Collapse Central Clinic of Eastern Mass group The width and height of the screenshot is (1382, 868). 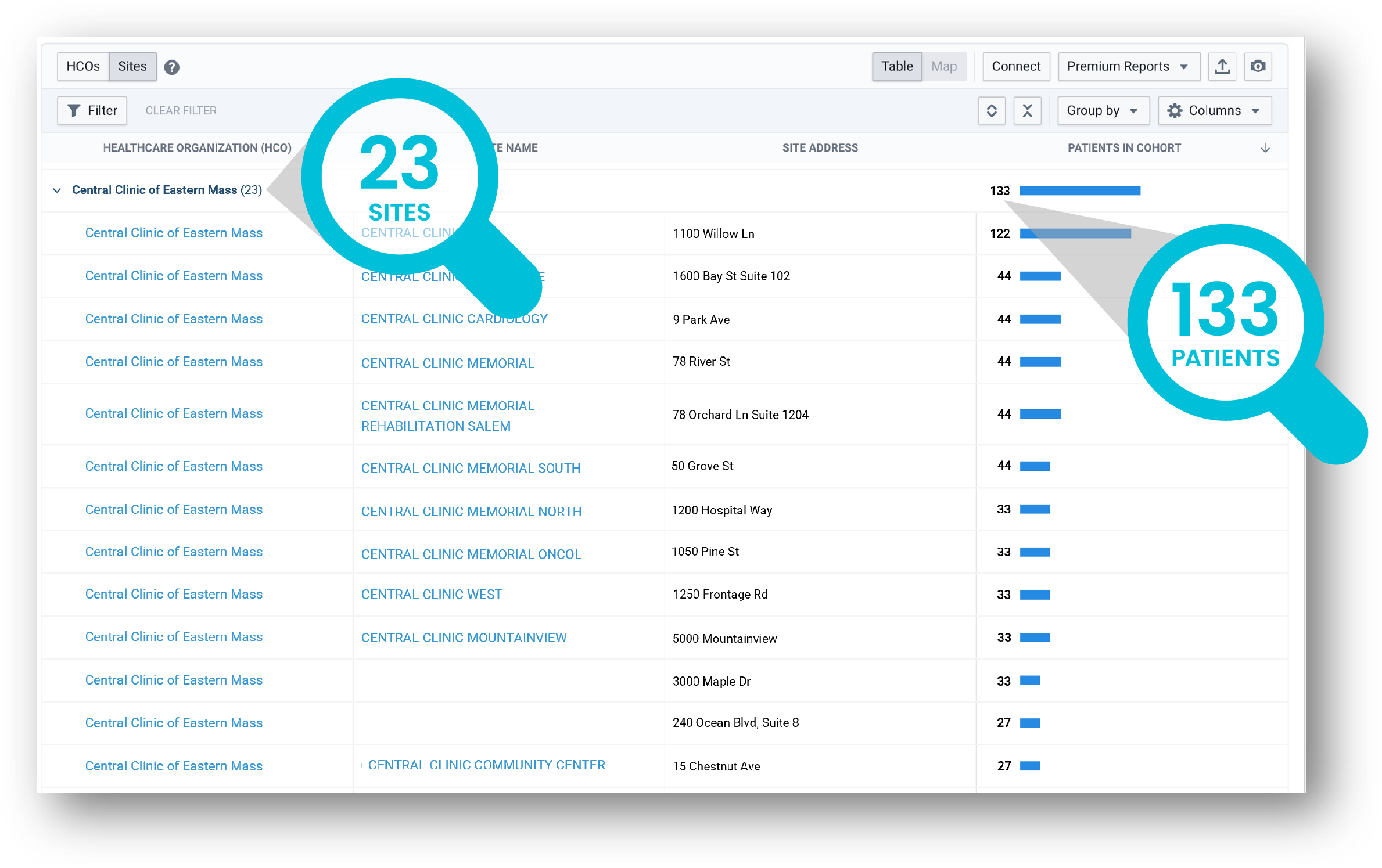(x=57, y=190)
